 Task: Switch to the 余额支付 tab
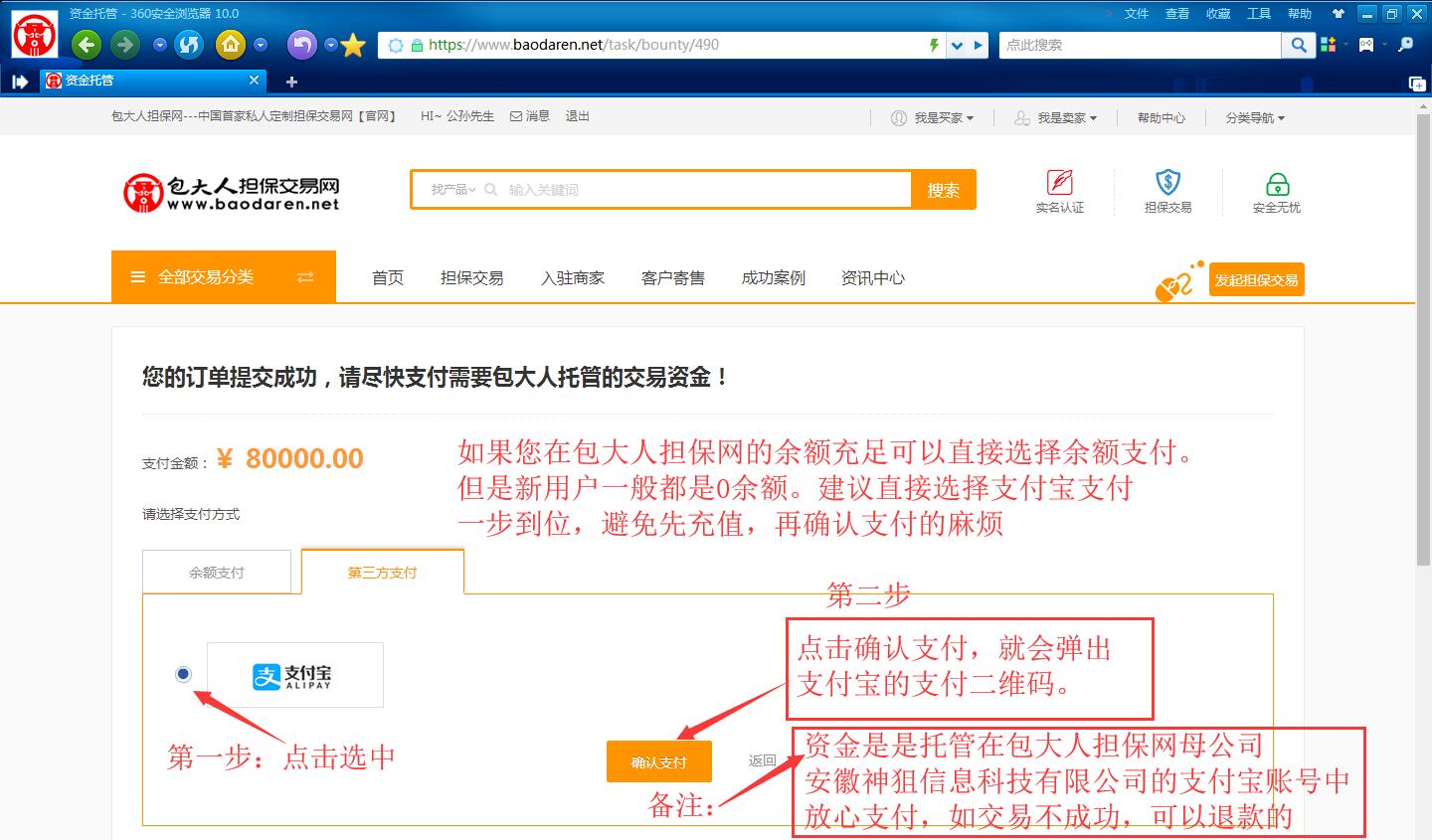click(x=217, y=573)
